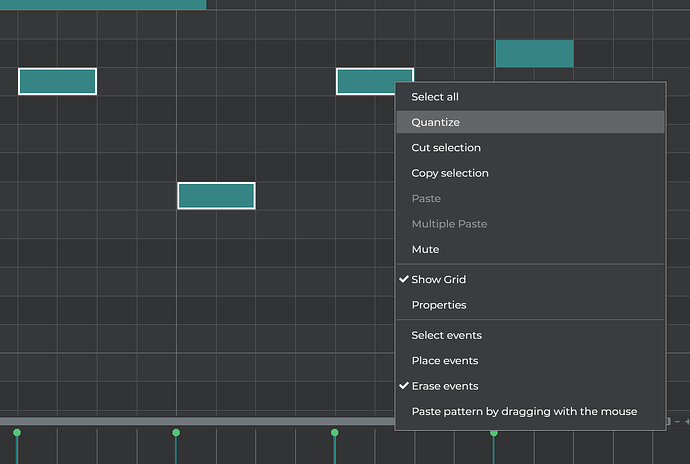Click the teal pattern bar at the top
690x464 pixels.
click(103, 4)
